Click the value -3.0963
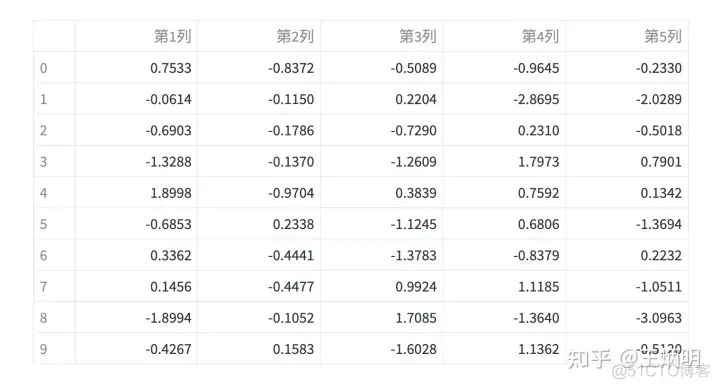Viewport: 720px width, 389px height. (x=659, y=318)
